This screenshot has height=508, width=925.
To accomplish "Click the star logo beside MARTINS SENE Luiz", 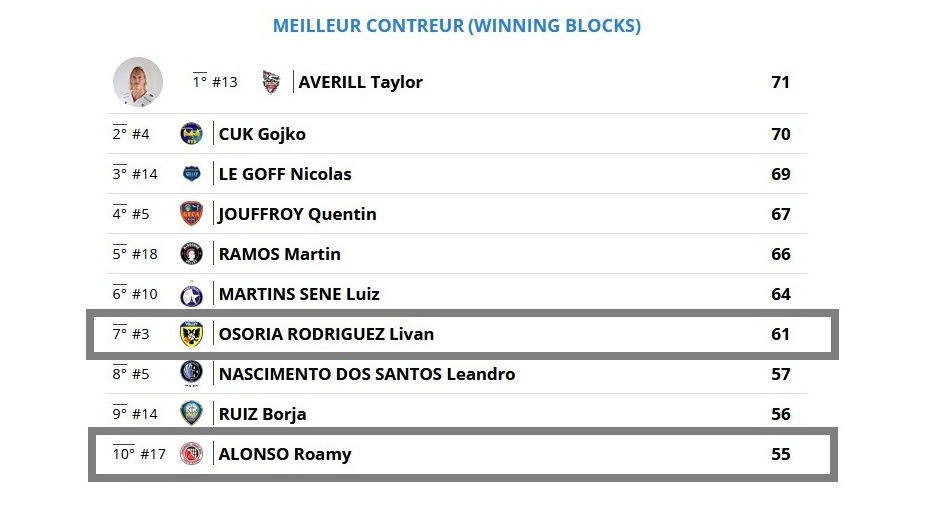I will coord(191,294).
